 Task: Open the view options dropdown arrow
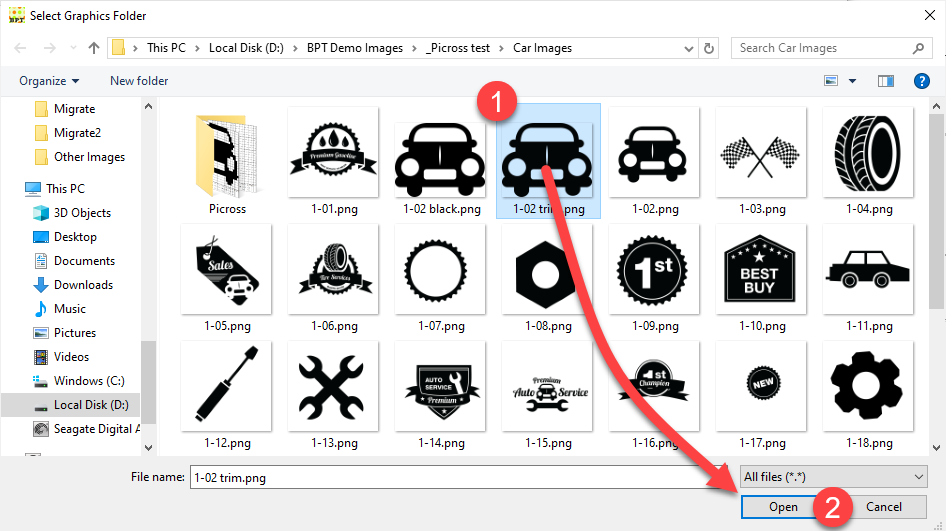(x=853, y=81)
